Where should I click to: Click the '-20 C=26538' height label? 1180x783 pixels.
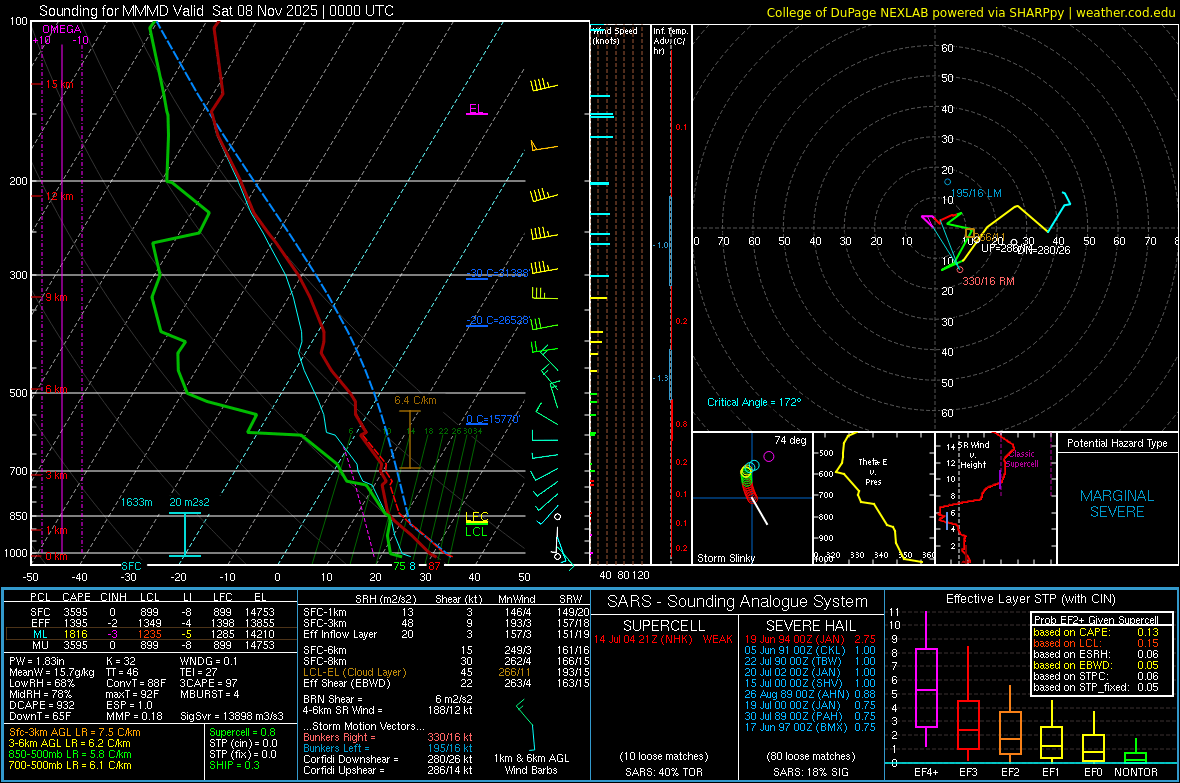(497, 320)
